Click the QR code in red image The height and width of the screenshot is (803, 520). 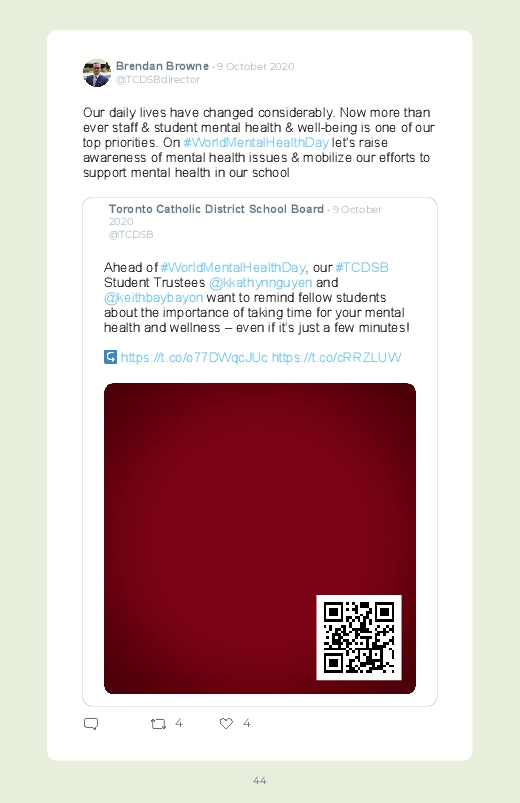[359, 638]
